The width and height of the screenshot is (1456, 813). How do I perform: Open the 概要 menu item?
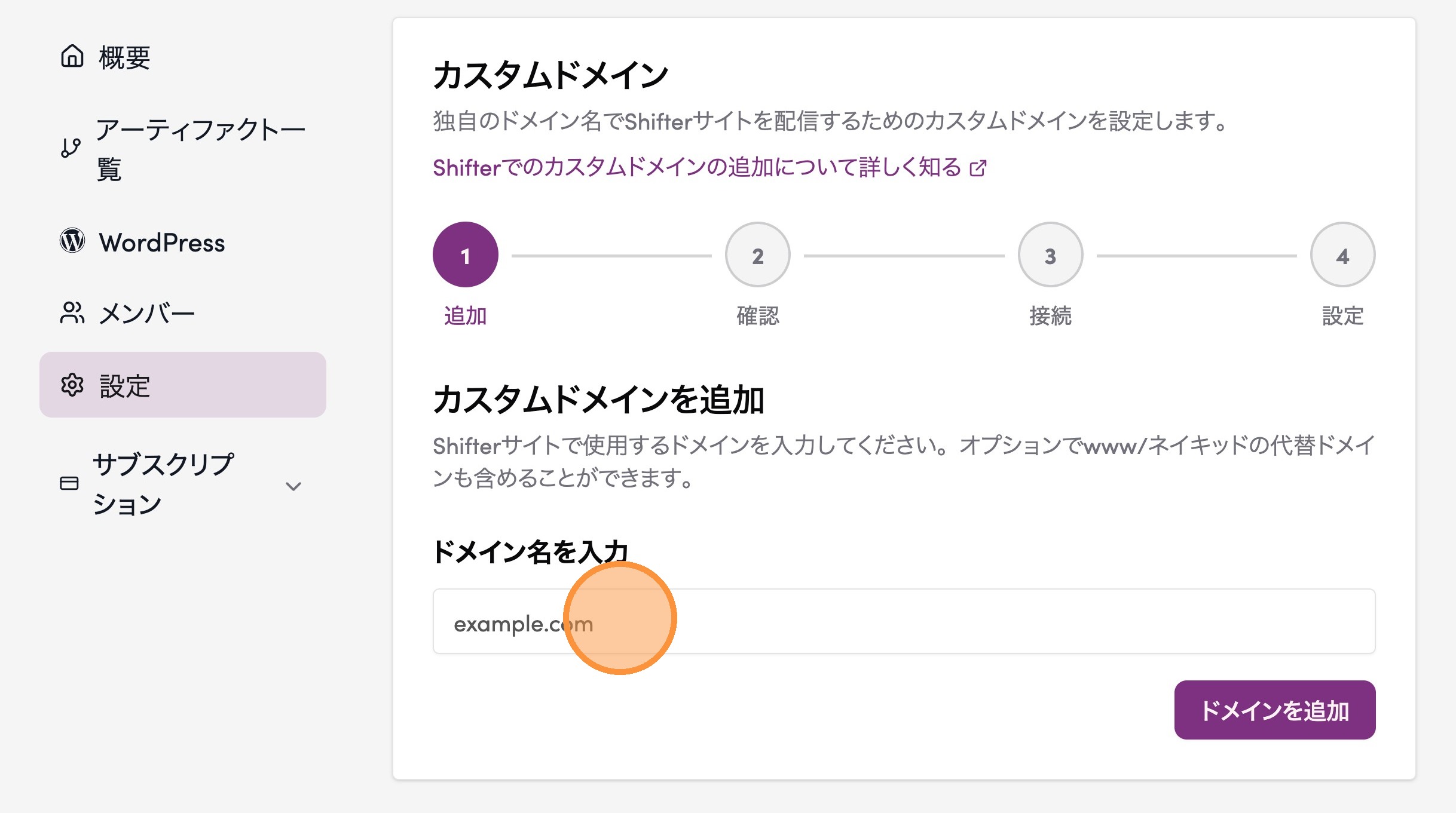click(124, 58)
